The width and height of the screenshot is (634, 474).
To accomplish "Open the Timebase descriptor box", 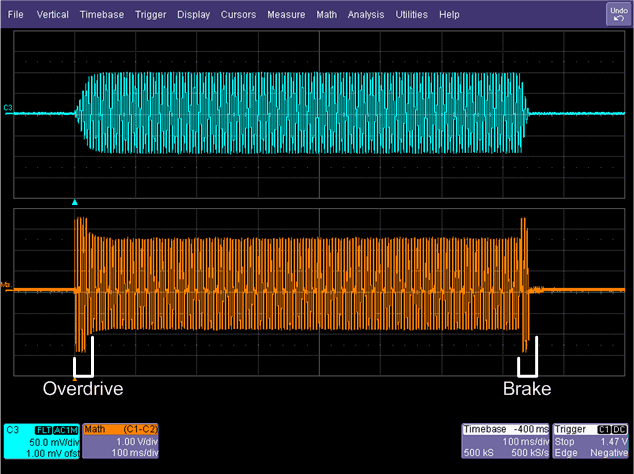I will (x=506, y=441).
